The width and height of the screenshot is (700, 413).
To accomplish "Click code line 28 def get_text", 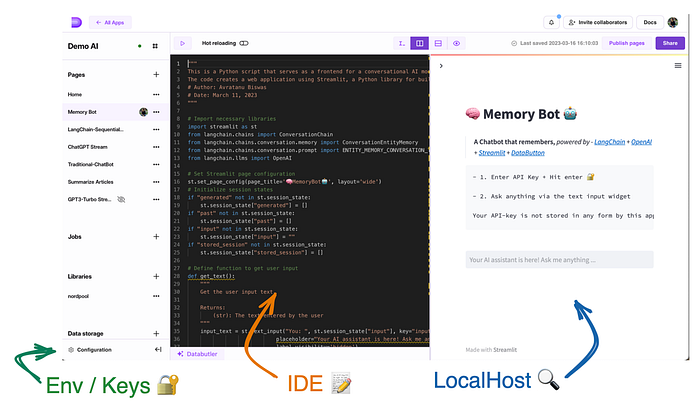I will tap(211, 276).
